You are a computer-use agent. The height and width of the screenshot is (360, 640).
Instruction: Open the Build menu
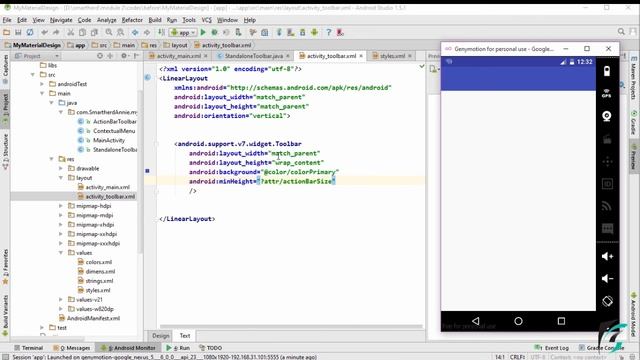pyautogui.click(x=155, y=20)
